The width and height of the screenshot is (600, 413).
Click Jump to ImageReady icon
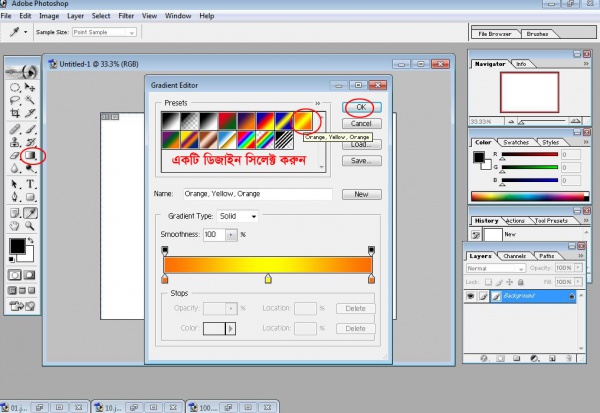22,306
